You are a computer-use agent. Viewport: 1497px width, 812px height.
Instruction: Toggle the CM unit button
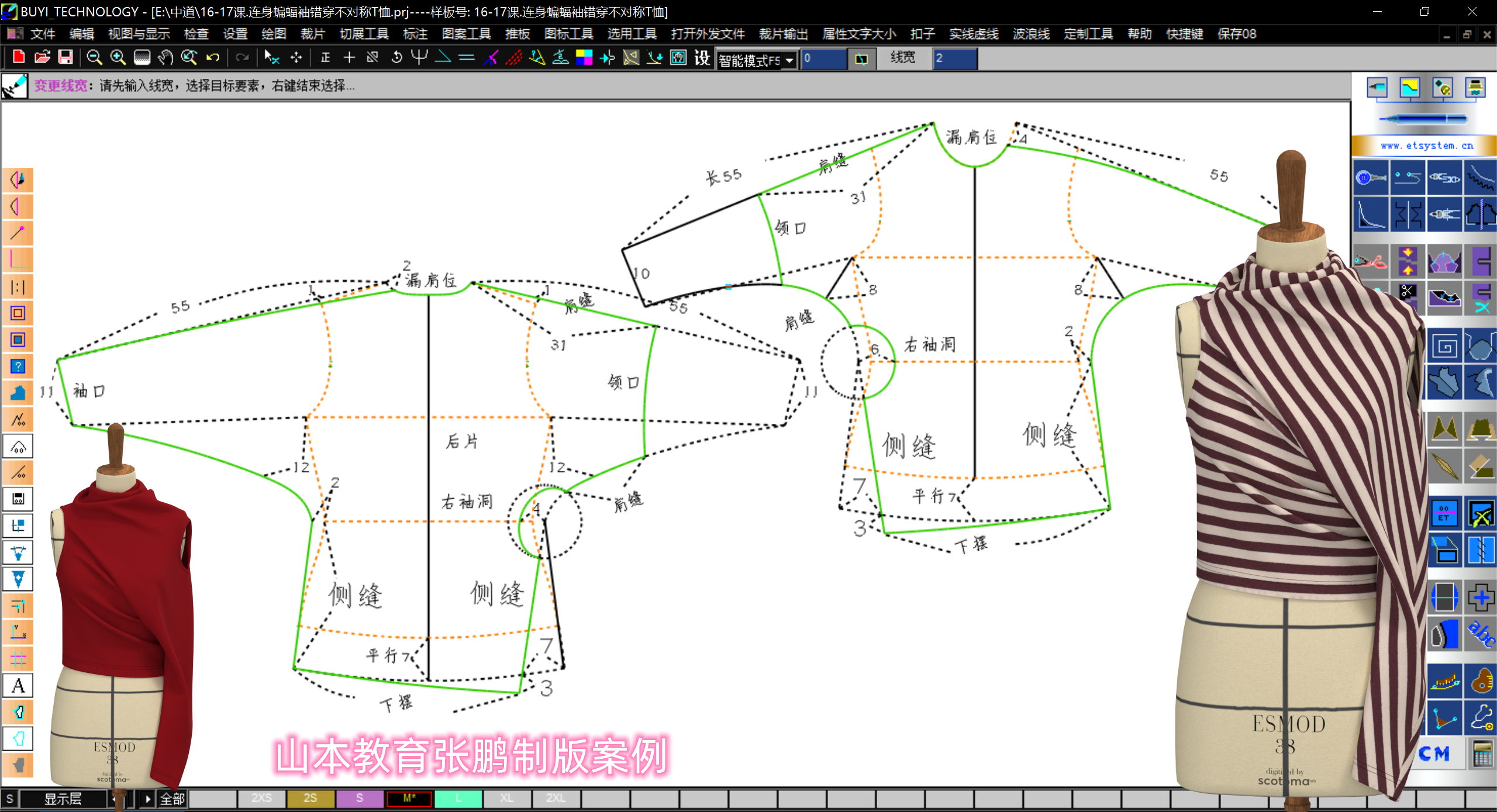click(1434, 754)
